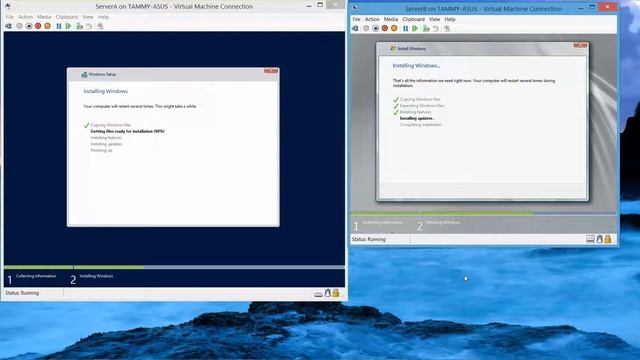The width and height of the screenshot is (640, 360).
Task: Click ServerA setup progress bar
Action: pos(174,267)
